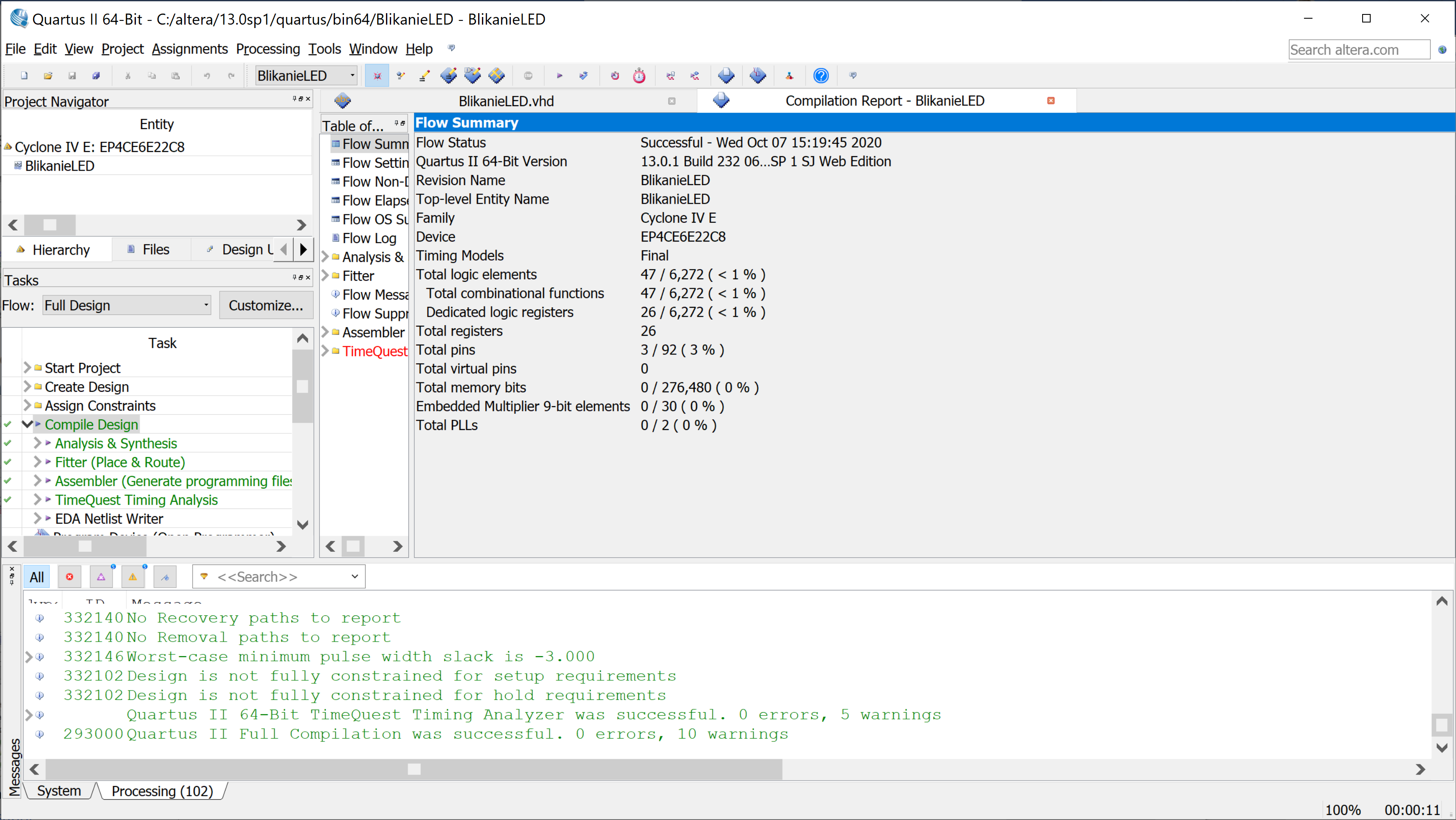Show only error messages filter icon
Viewport: 1456px width, 820px height.
coord(70,577)
